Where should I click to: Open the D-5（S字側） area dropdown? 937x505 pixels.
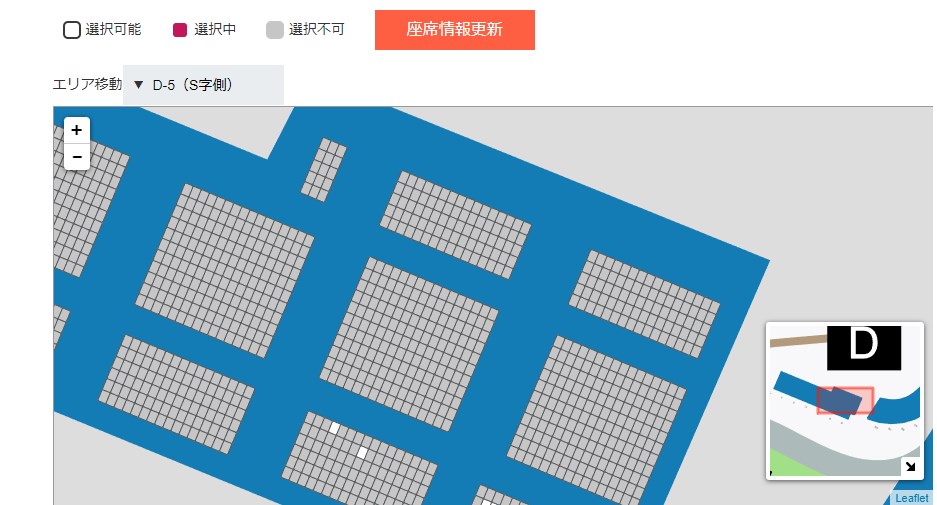click(x=203, y=85)
